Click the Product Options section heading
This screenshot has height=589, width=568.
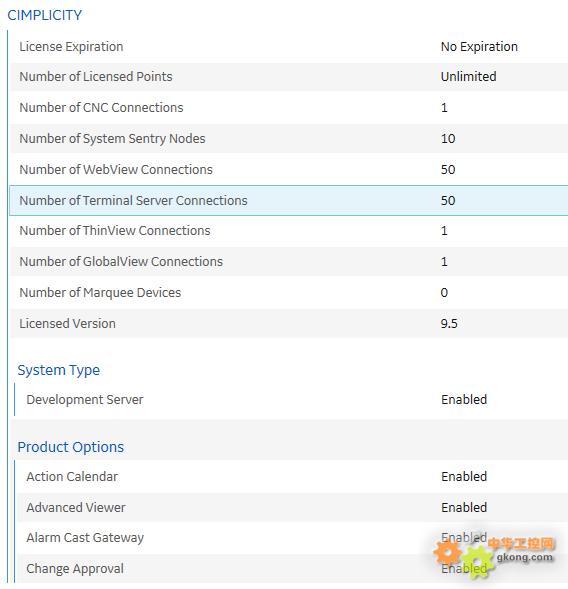71,447
